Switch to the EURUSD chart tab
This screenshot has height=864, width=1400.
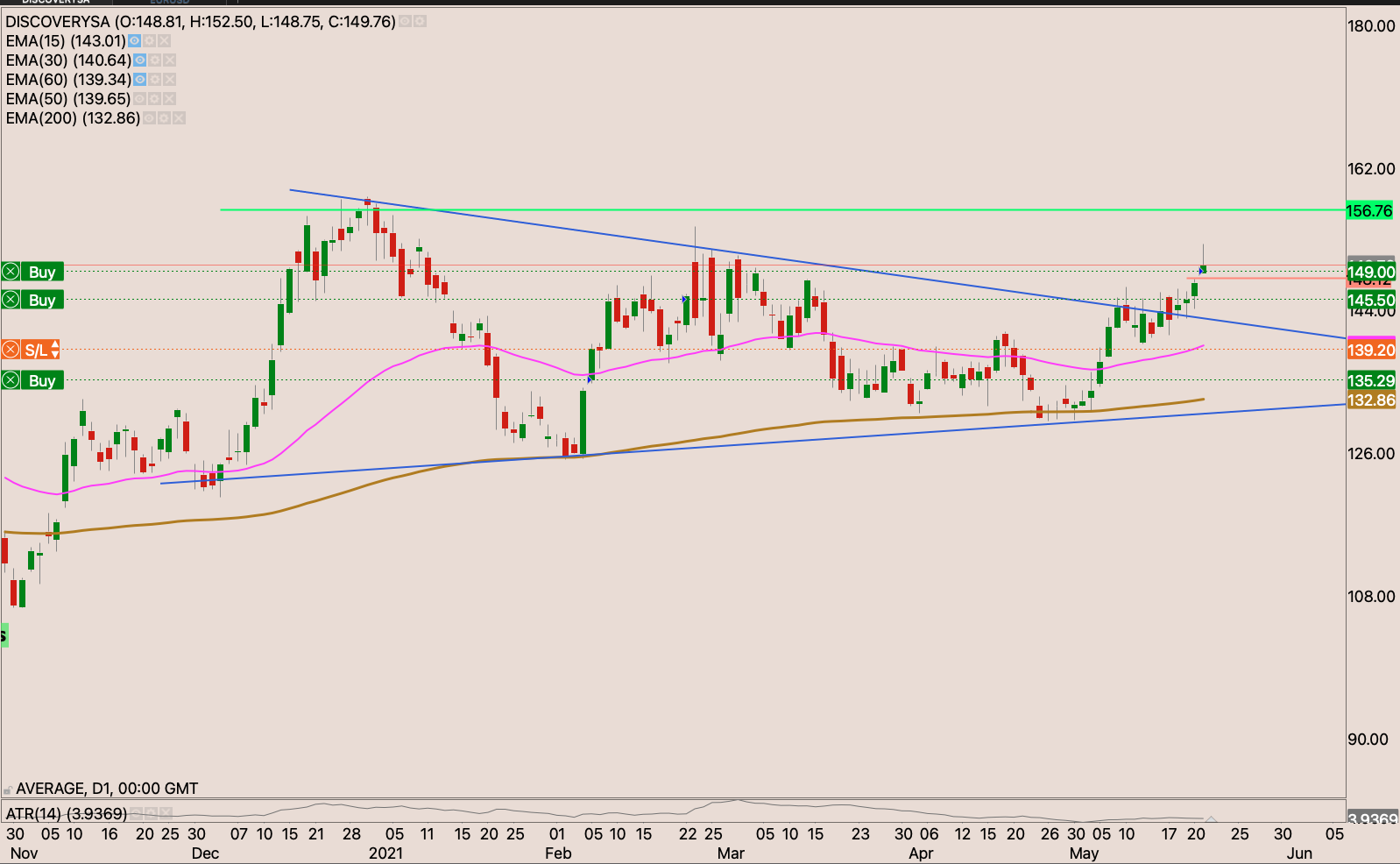170,3
